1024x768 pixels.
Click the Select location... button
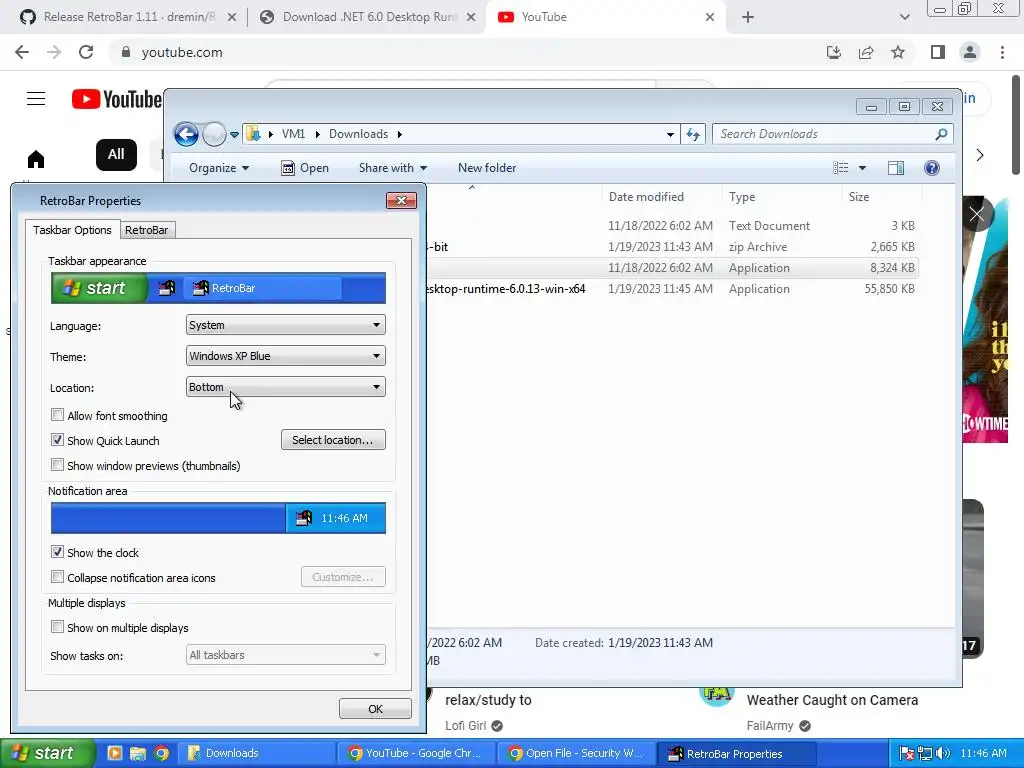(333, 440)
